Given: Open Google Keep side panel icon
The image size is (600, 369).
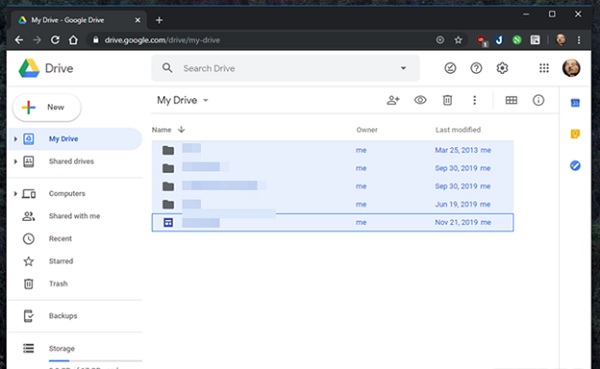Looking at the screenshot, I should pyautogui.click(x=575, y=134).
